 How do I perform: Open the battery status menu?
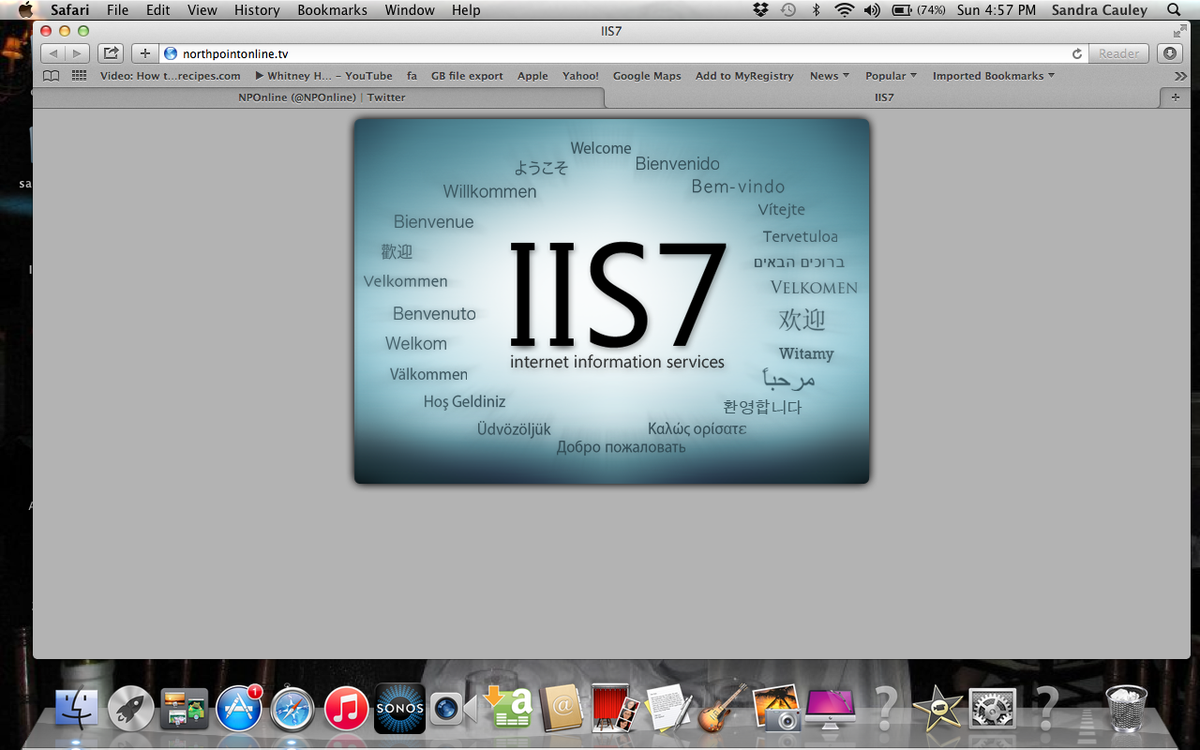(x=918, y=10)
